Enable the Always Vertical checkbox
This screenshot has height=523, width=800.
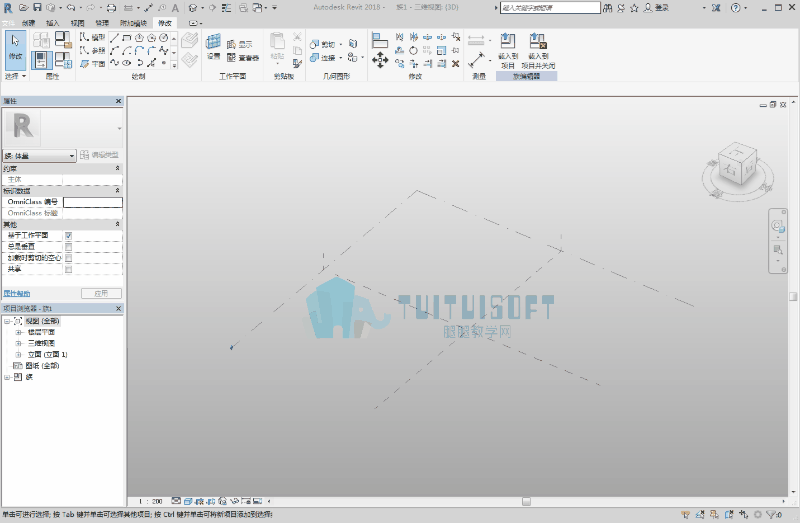click(68, 246)
